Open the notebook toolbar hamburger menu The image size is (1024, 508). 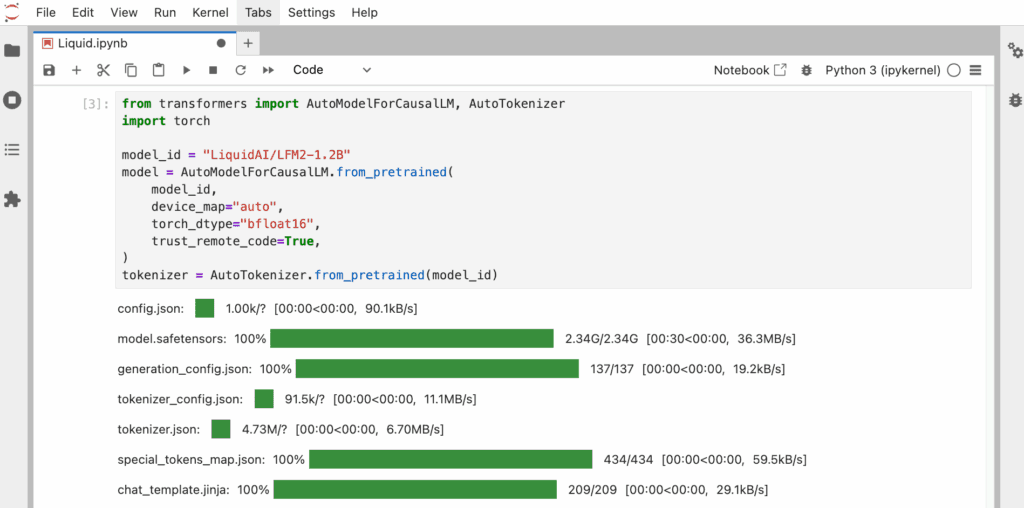(976, 70)
